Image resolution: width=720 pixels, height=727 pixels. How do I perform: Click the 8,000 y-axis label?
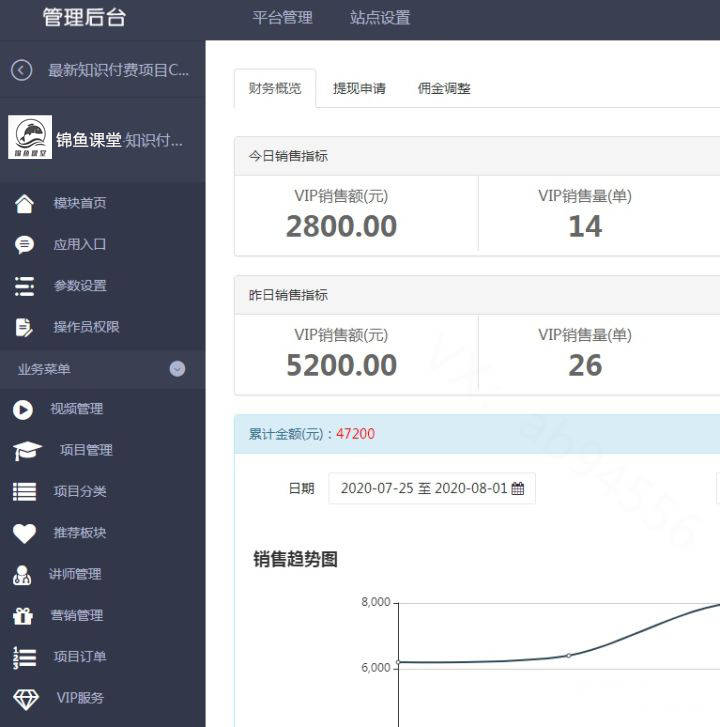tap(376, 602)
